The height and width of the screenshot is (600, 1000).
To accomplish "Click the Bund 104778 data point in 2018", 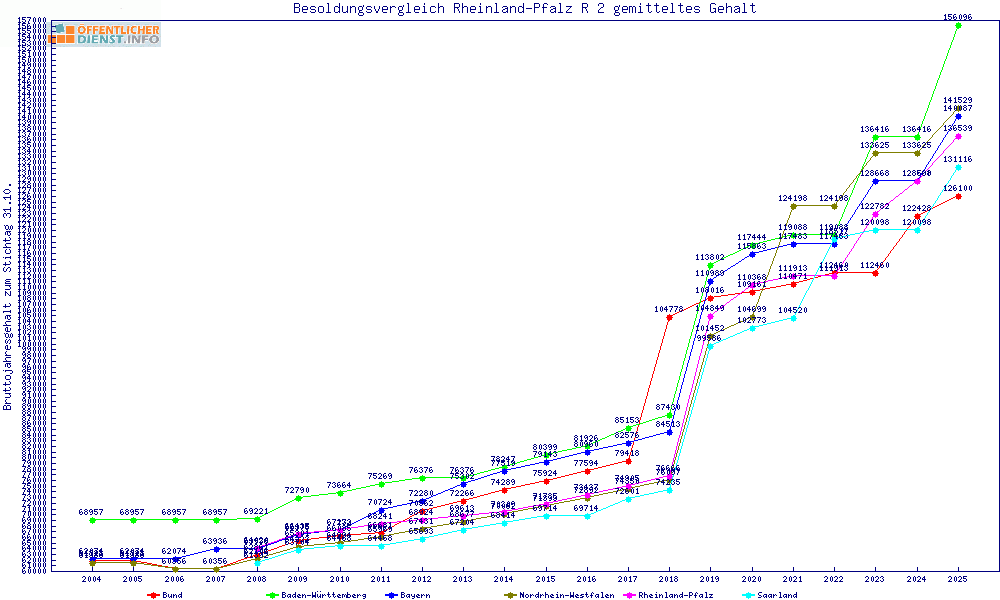I will (669, 318).
